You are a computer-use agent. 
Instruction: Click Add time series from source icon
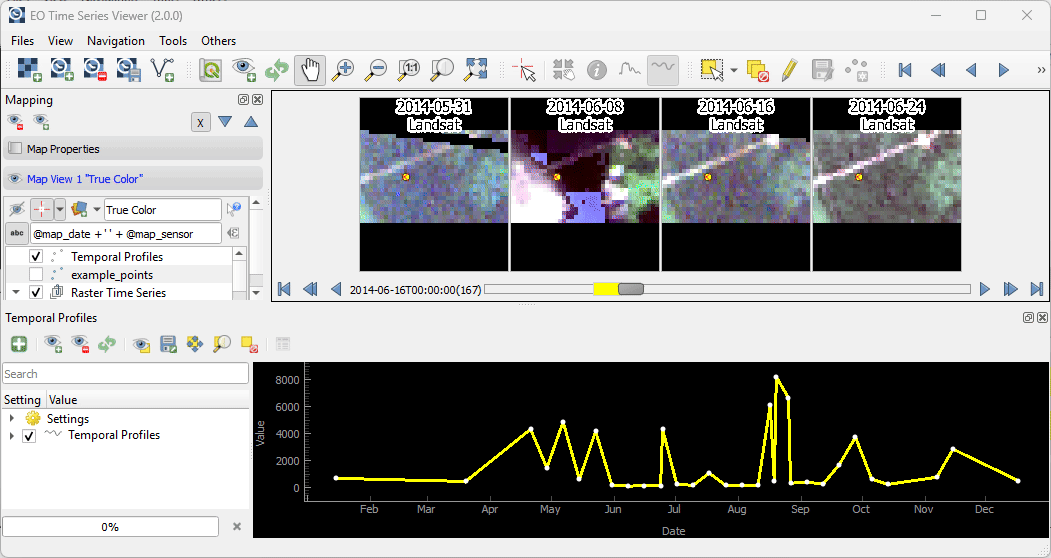[62, 69]
